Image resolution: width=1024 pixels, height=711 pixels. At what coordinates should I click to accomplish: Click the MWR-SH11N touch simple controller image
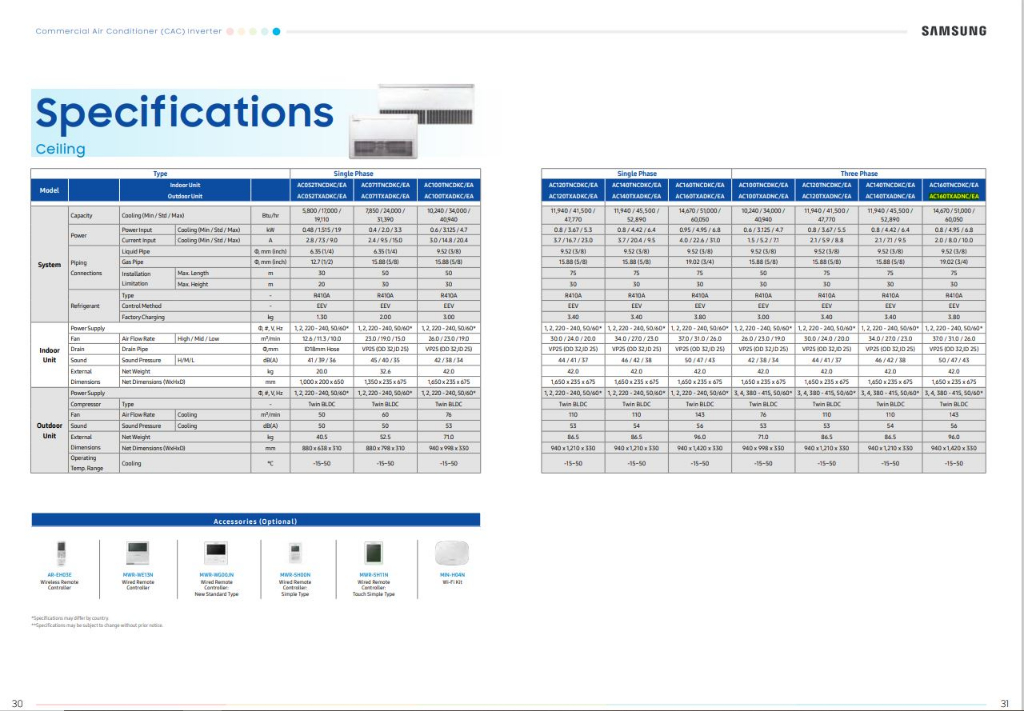pyautogui.click(x=374, y=554)
